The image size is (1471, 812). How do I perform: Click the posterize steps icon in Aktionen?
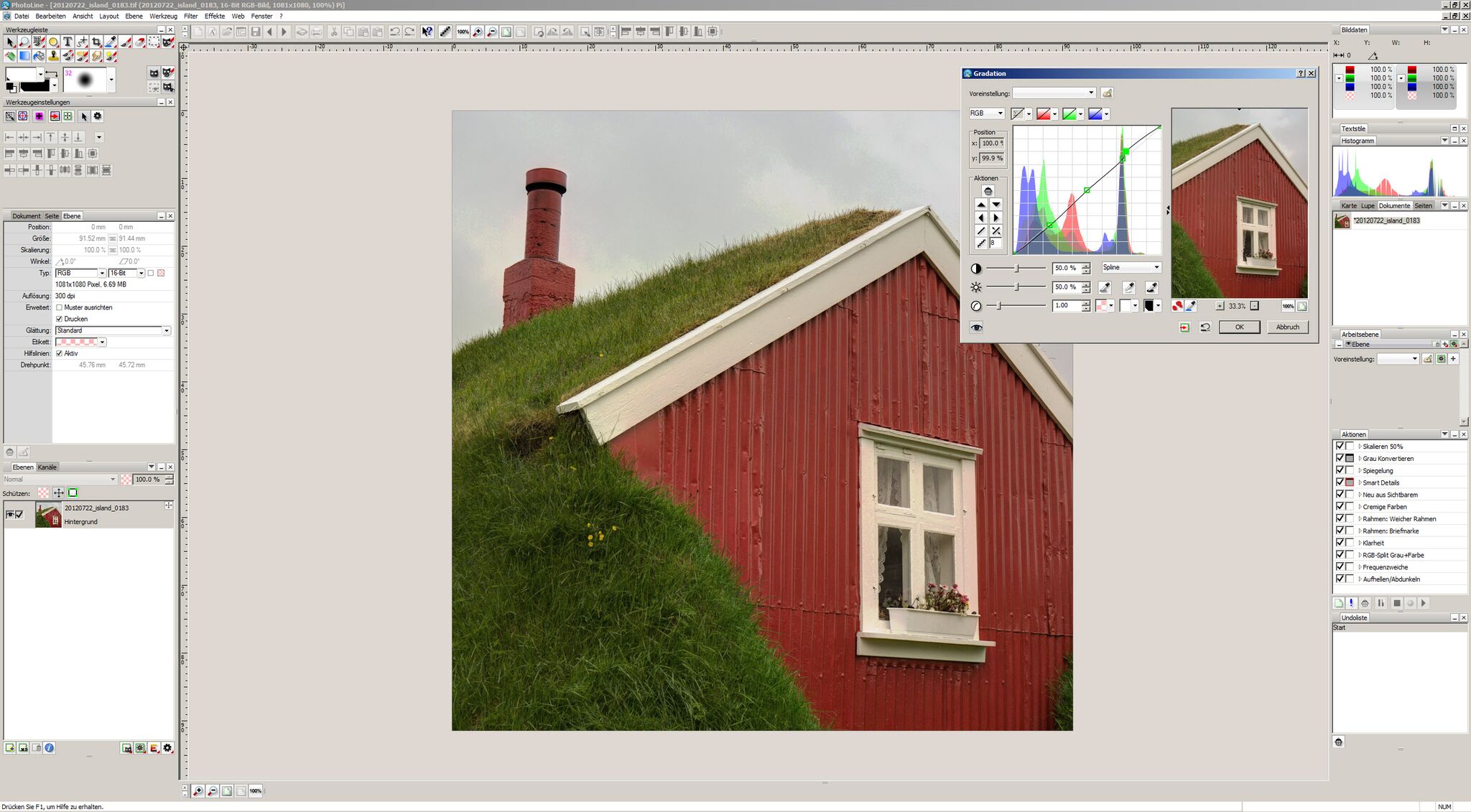pos(981,243)
